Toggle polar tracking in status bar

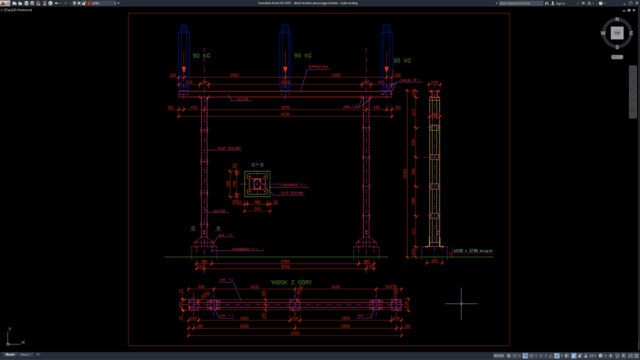531,356
